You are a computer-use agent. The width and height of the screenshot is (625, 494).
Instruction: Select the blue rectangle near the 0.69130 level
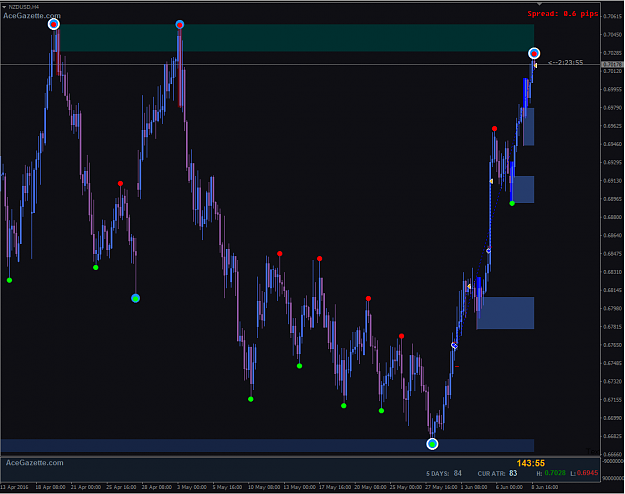(523, 189)
